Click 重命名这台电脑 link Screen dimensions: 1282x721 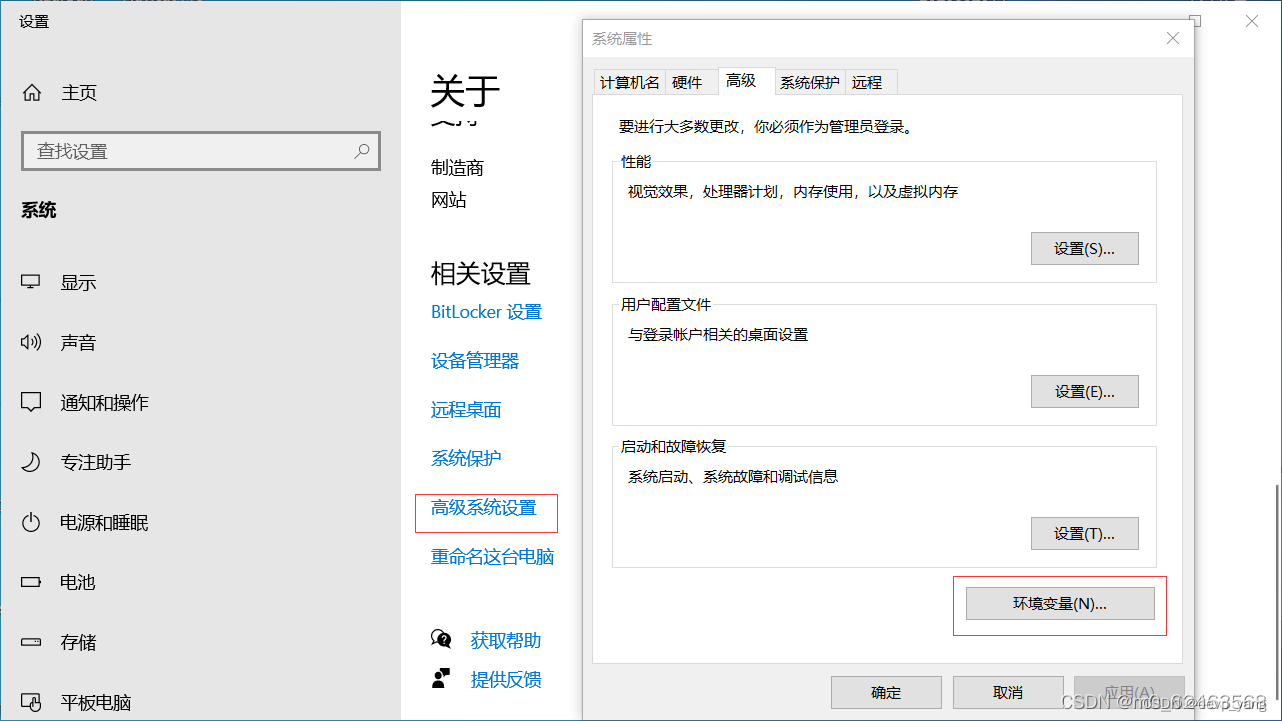coord(492,557)
